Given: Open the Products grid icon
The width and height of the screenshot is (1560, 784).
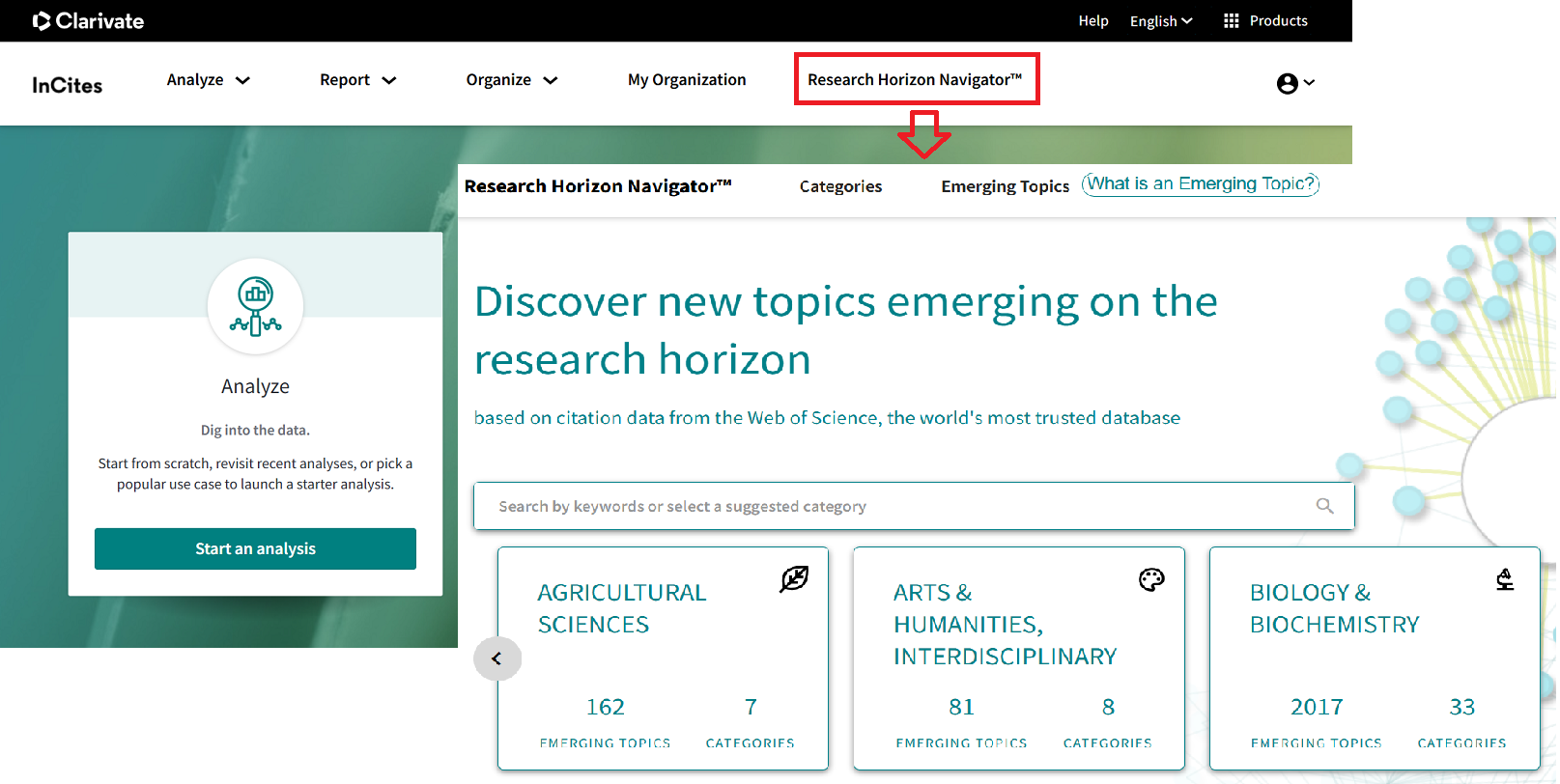Looking at the screenshot, I should pos(1231,20).
